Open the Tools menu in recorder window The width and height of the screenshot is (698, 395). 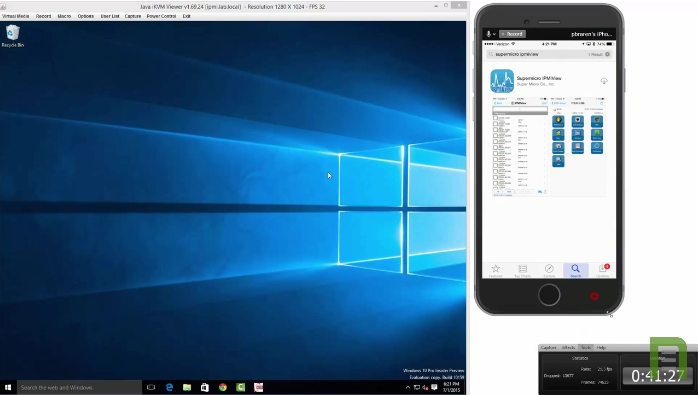[x=586, y=347]
